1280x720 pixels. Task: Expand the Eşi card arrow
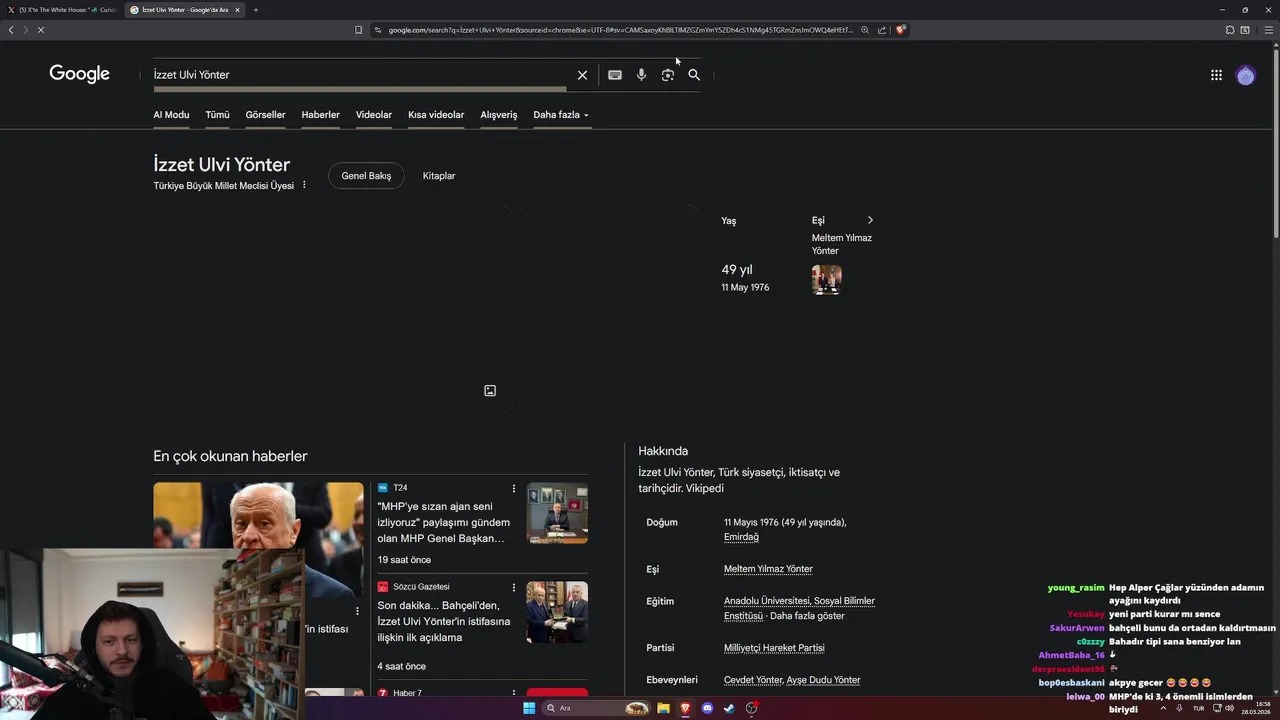[x=870, y=220]
